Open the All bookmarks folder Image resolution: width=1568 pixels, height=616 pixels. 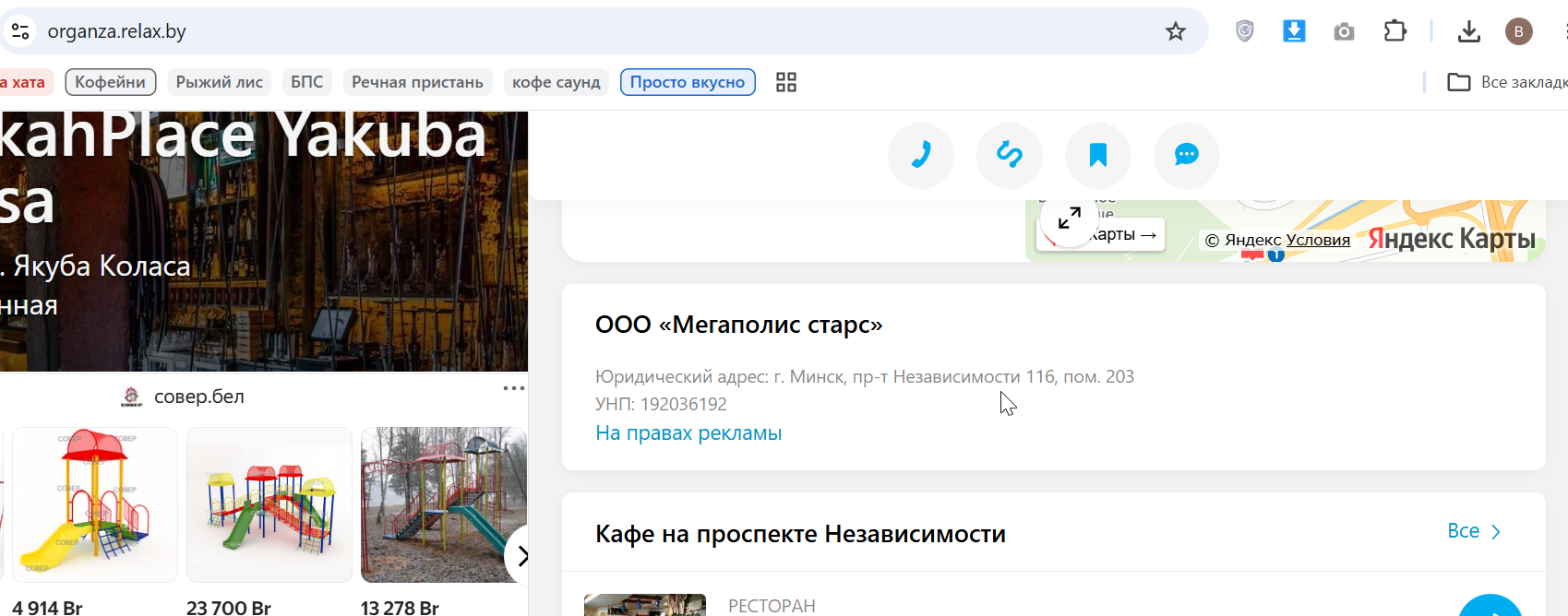pos(1506,82)
